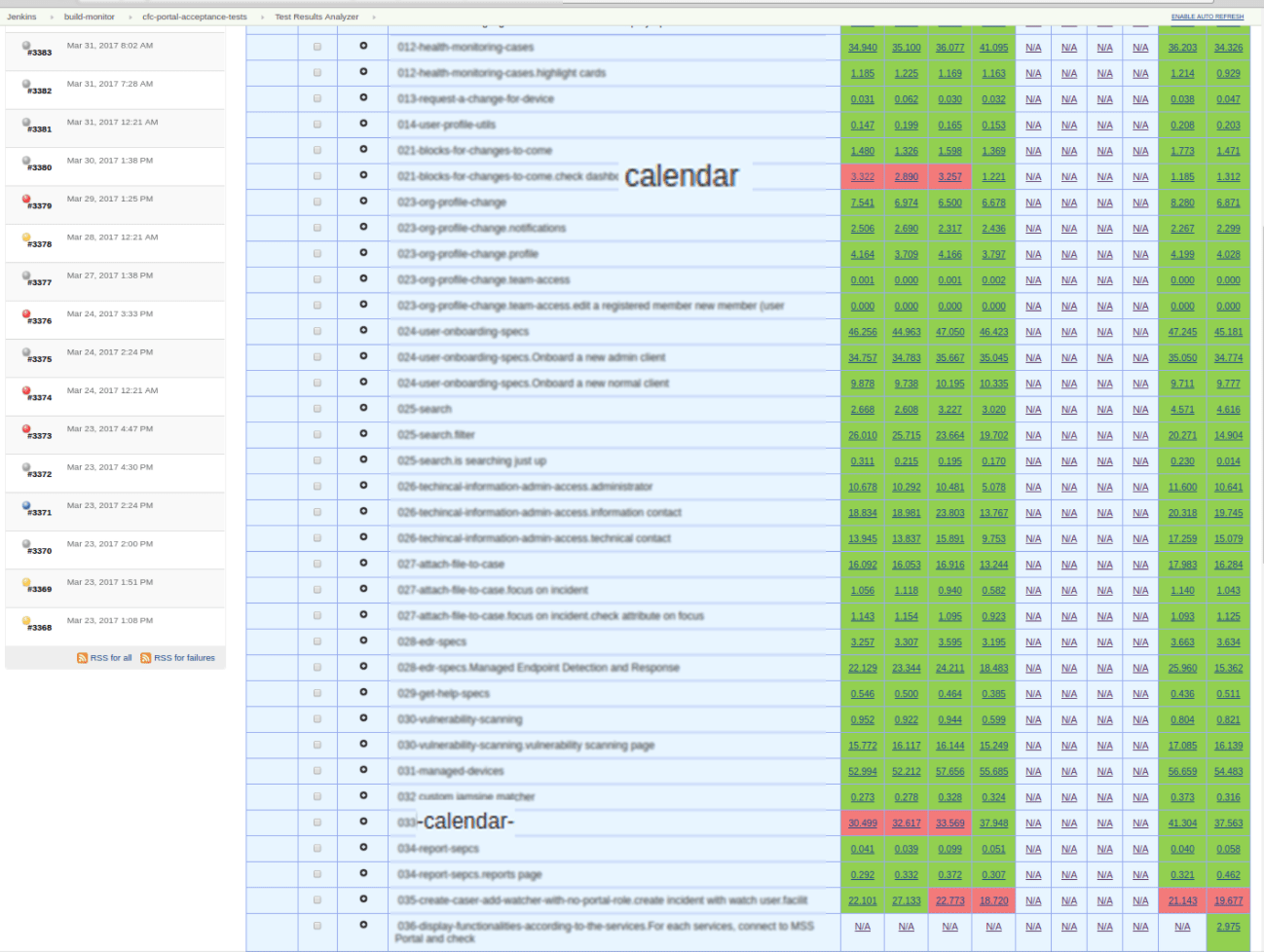The image size is (1264, 952).
Task: Go to build-monitor in the breadcrumb
Action: coord(90,17)
